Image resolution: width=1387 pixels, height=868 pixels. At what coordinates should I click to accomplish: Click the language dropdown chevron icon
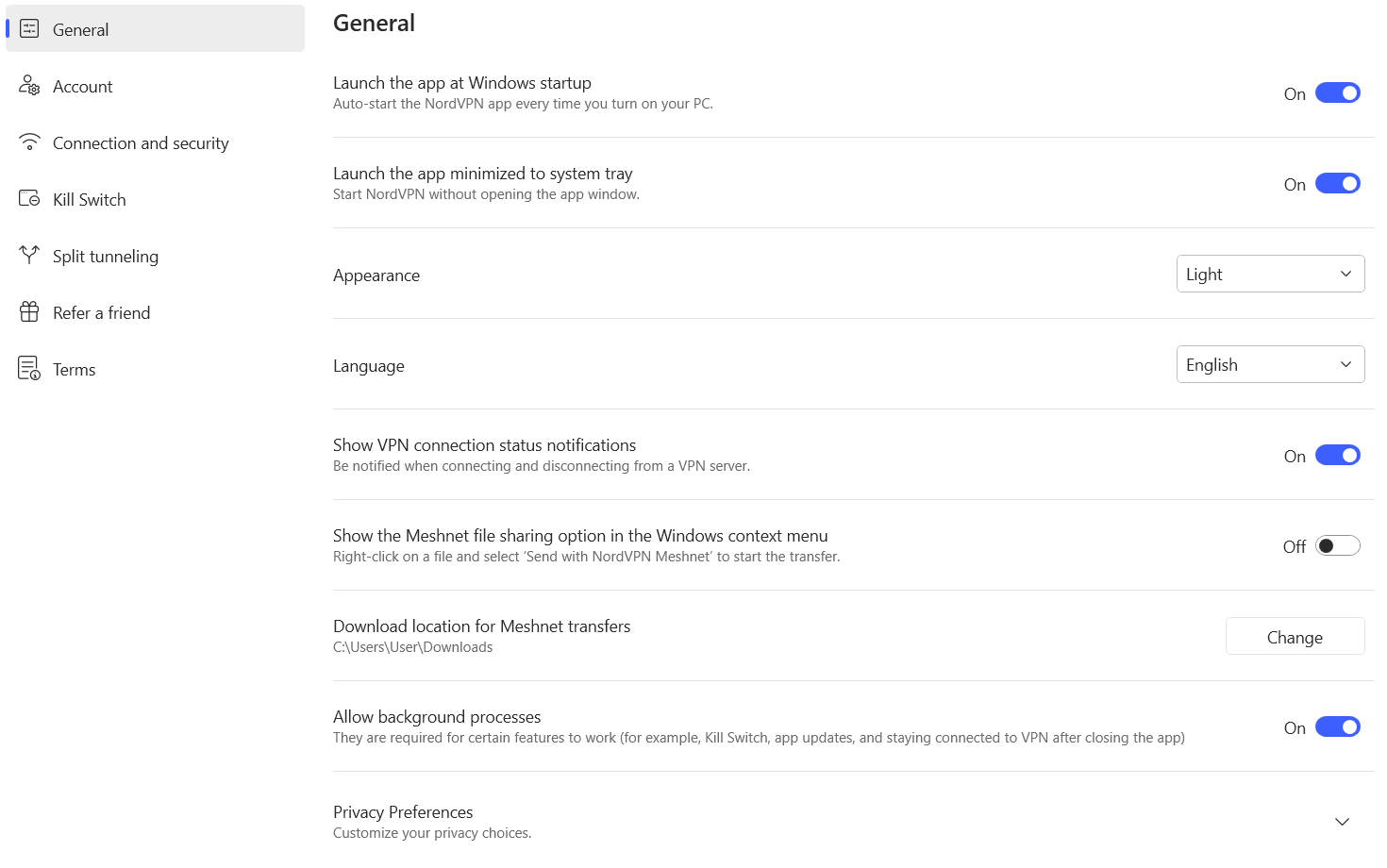(1346, 364)
